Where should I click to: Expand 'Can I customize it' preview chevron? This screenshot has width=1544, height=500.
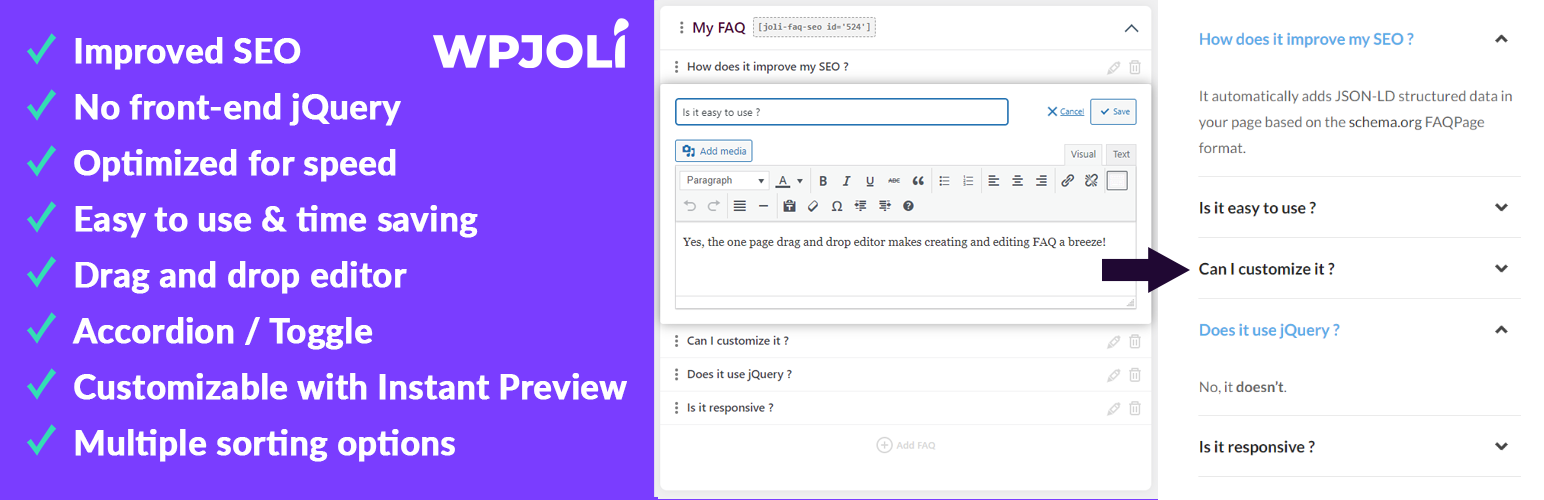1500,269
